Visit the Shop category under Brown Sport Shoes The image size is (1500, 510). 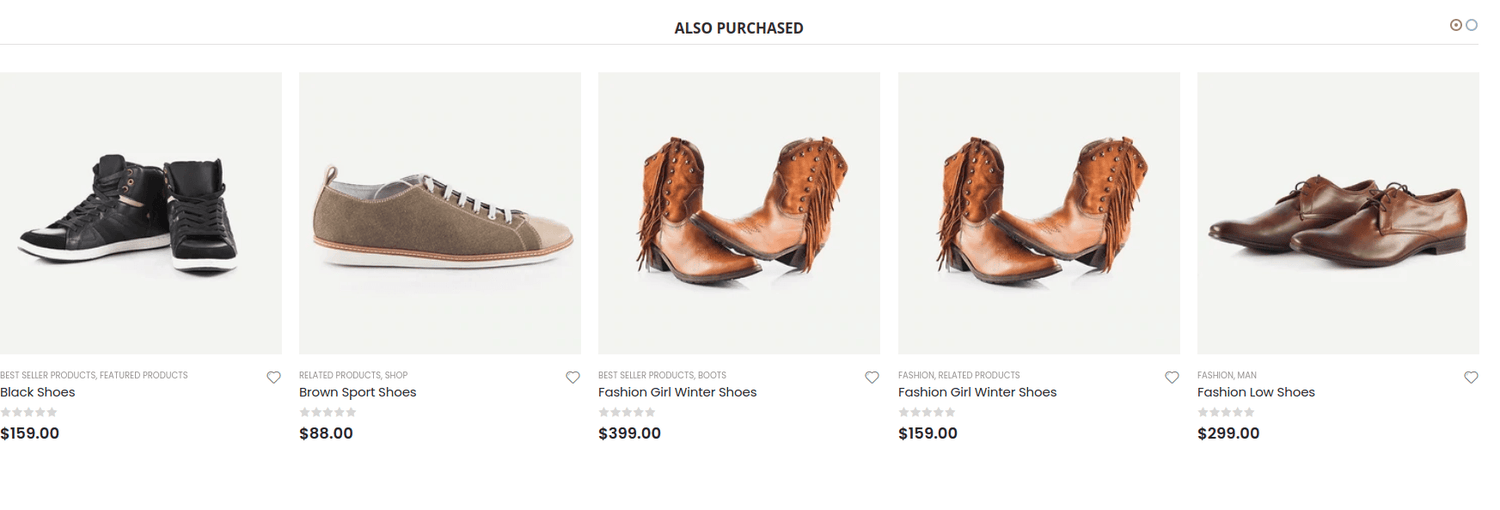click(397, 375)
